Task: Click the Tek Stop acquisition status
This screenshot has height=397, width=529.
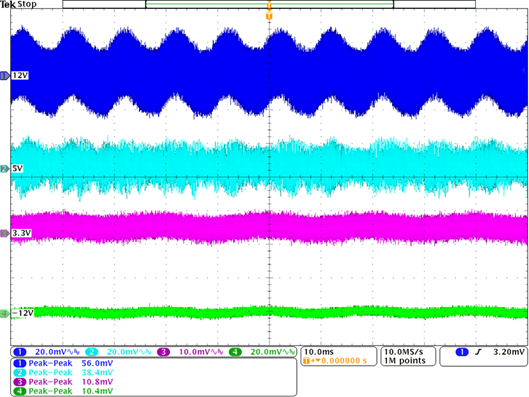Action: point(18,4)
